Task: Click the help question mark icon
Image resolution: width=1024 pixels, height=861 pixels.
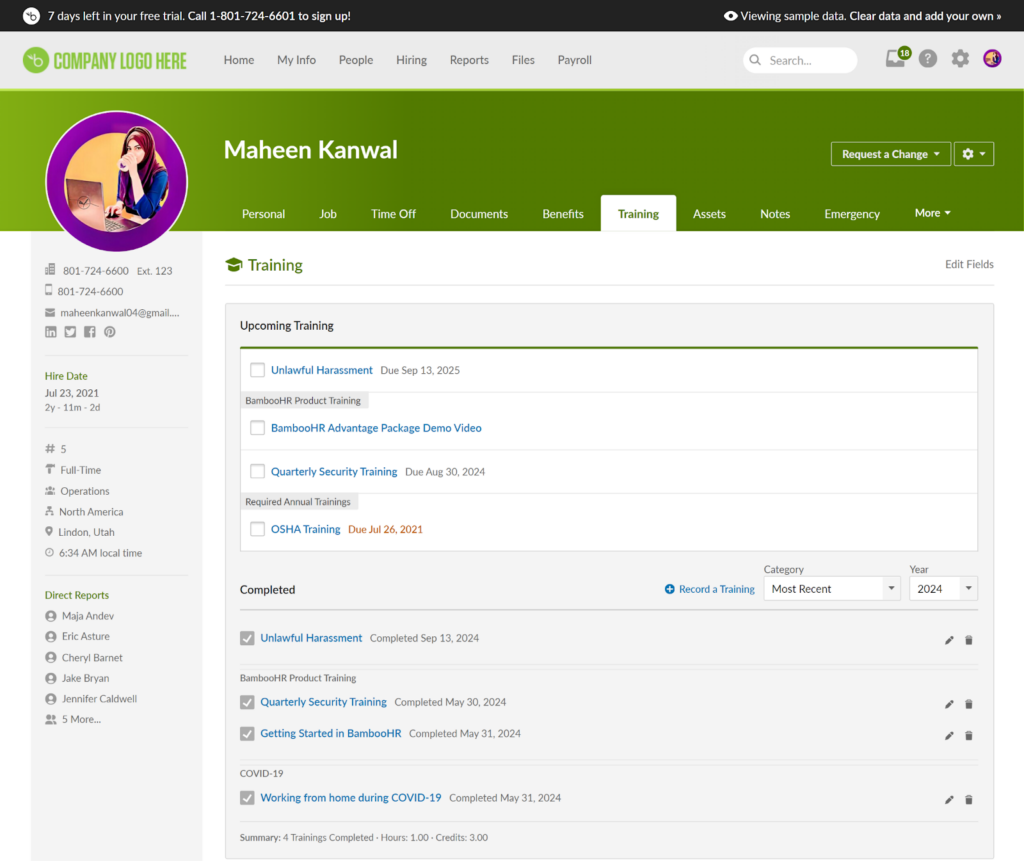Action: [928, 59]
